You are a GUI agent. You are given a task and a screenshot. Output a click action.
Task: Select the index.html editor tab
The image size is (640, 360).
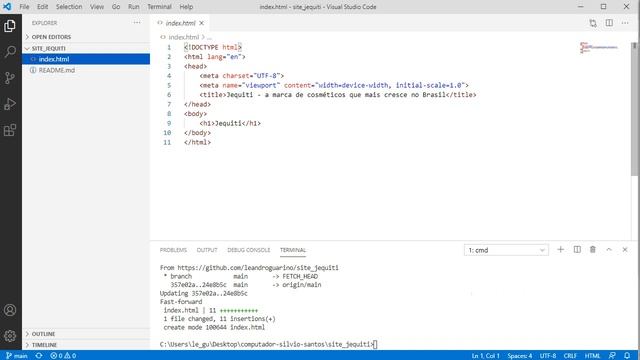[180, 23]
